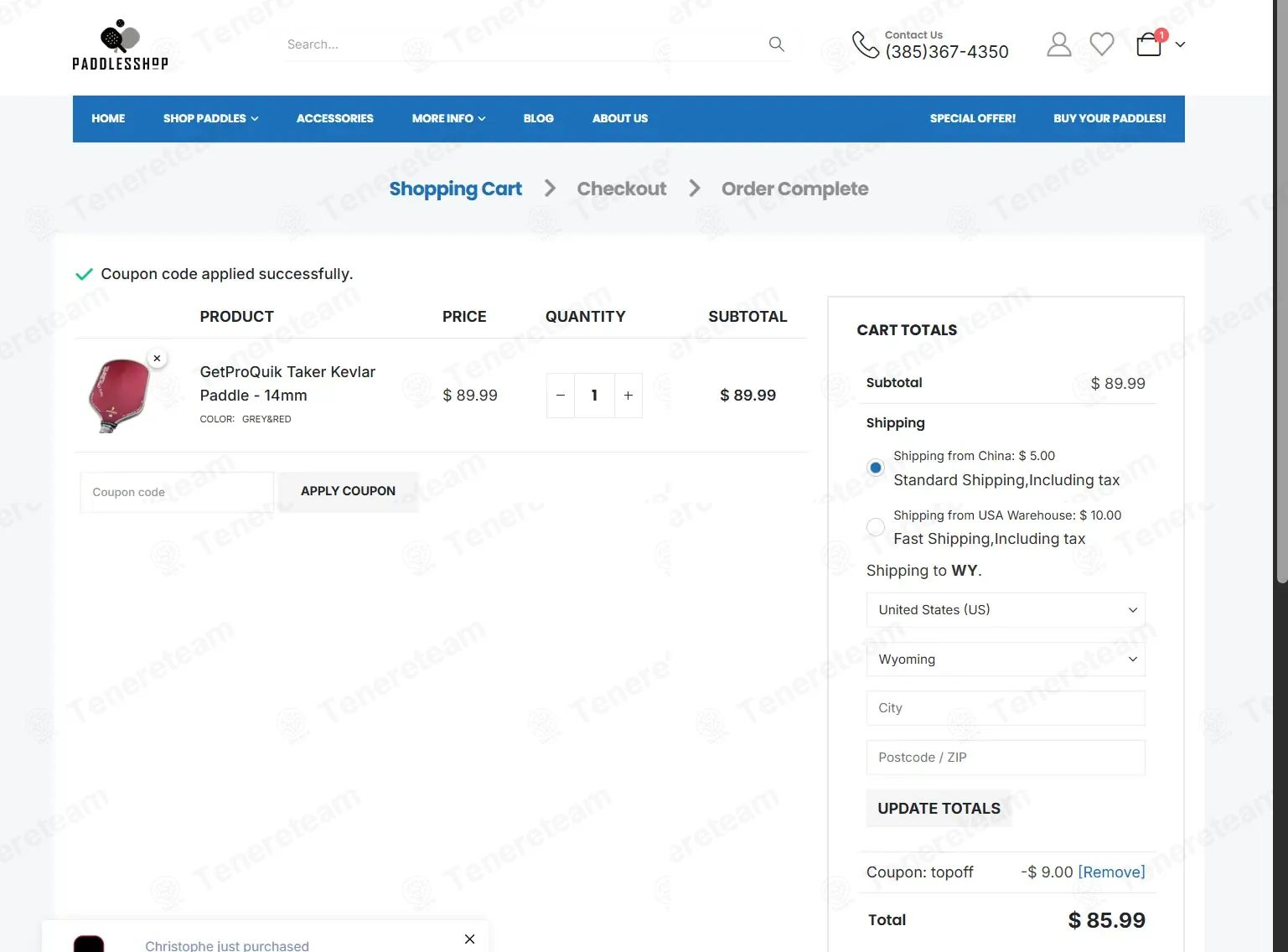The height and width of the screenshot is (952, 1288).
Task: Call the (385)367-4350 phone number
Action: pos(947,52)
